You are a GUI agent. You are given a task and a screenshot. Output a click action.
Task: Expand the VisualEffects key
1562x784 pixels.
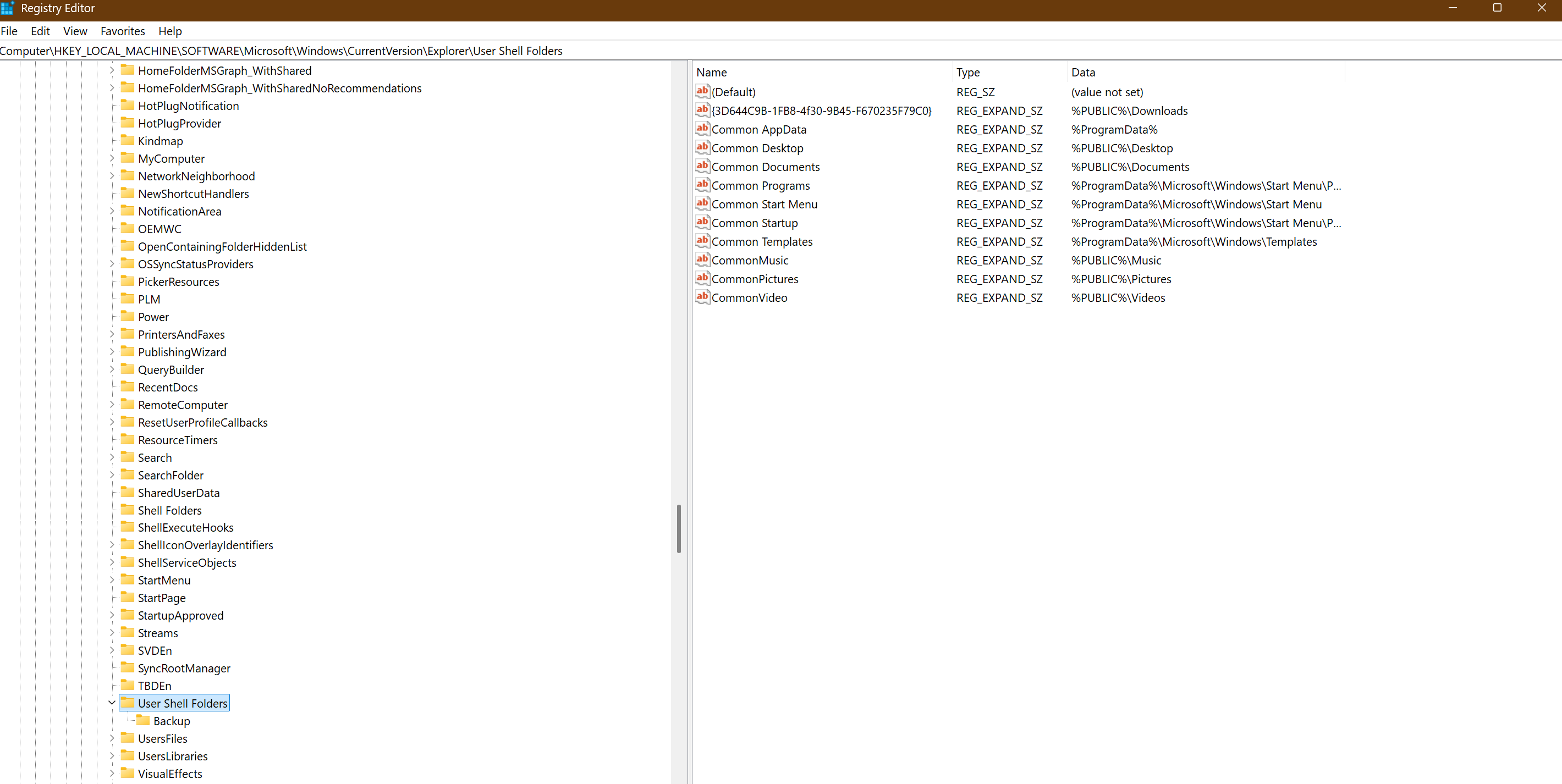pyautogui.click(x=112, y=773)
